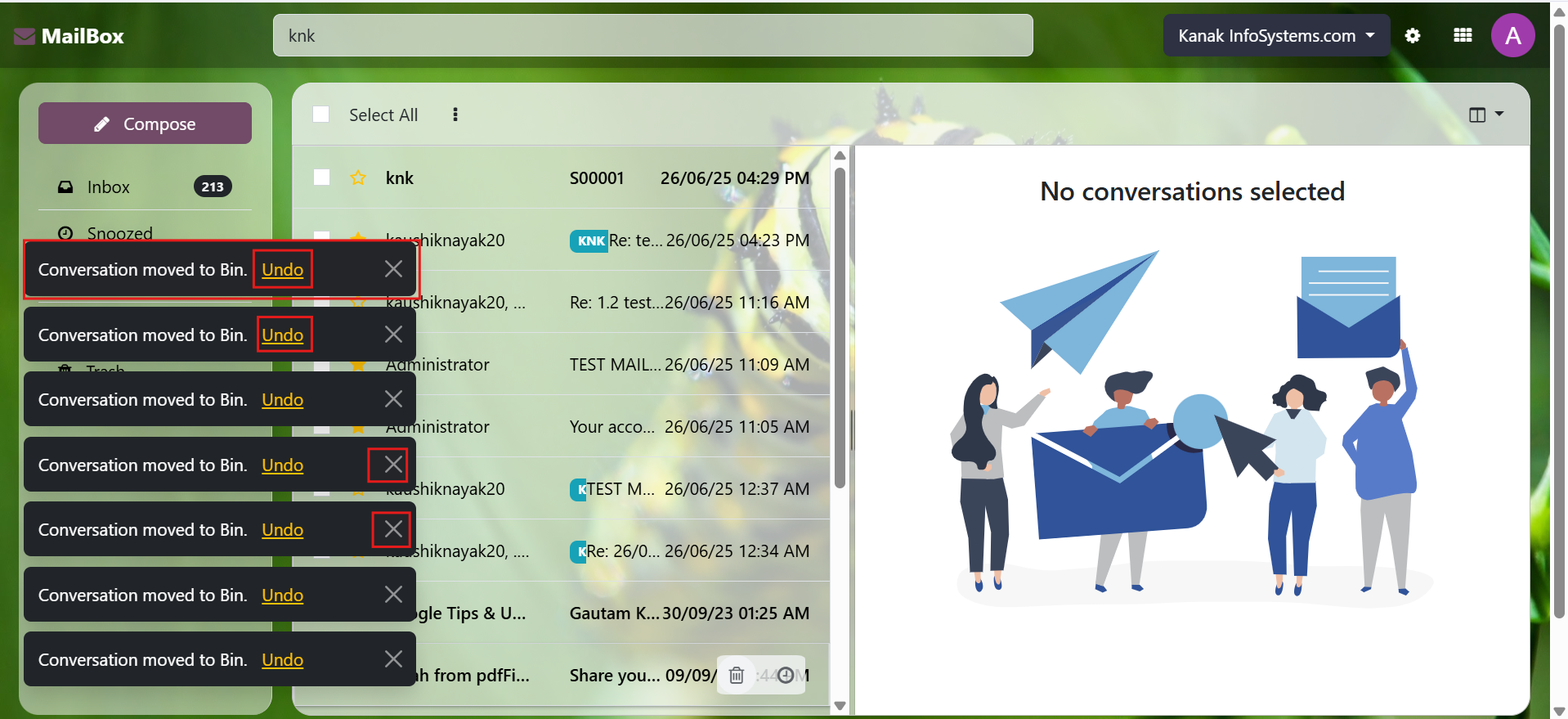Click the KNK tag on the 04:23 PM message

pyautogui.click(x=589, y=240)
